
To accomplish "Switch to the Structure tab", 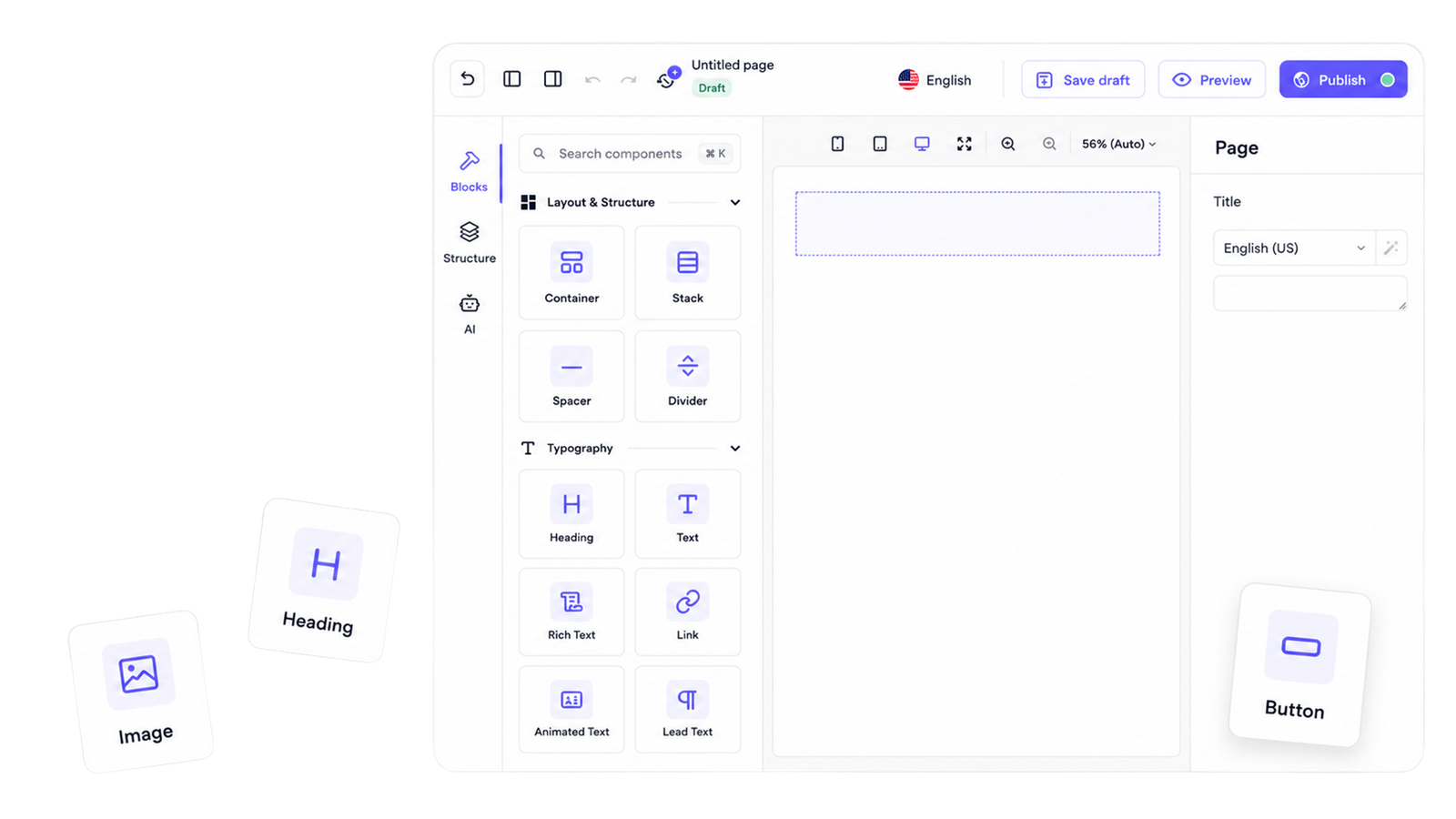I will tap(470, 242).
